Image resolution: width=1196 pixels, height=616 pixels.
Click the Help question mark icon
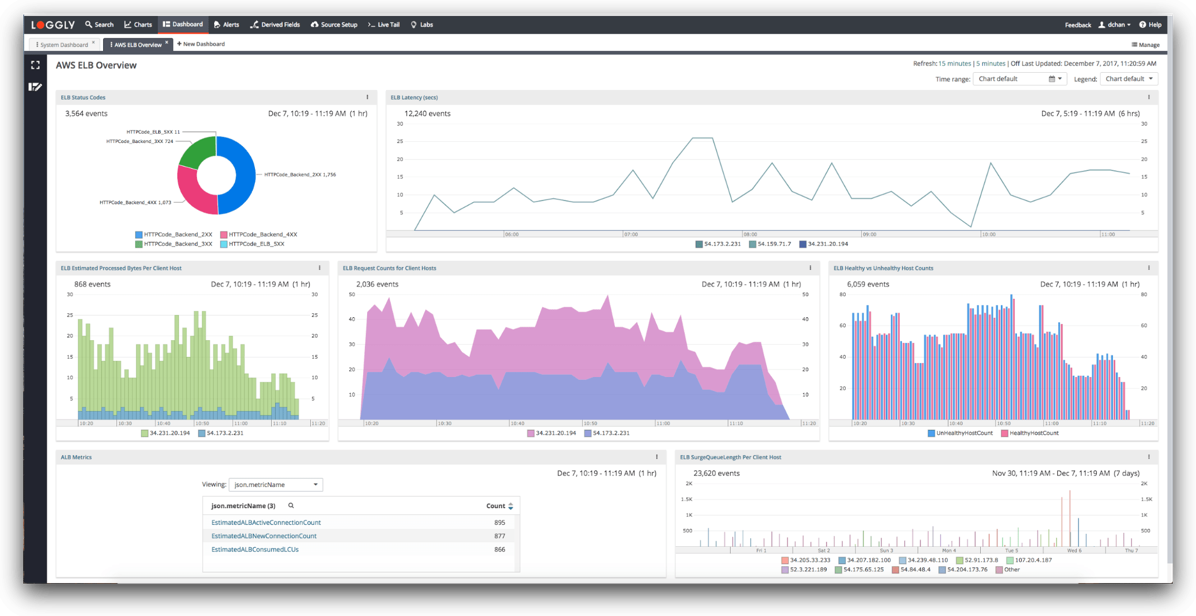pos(1143,24)
